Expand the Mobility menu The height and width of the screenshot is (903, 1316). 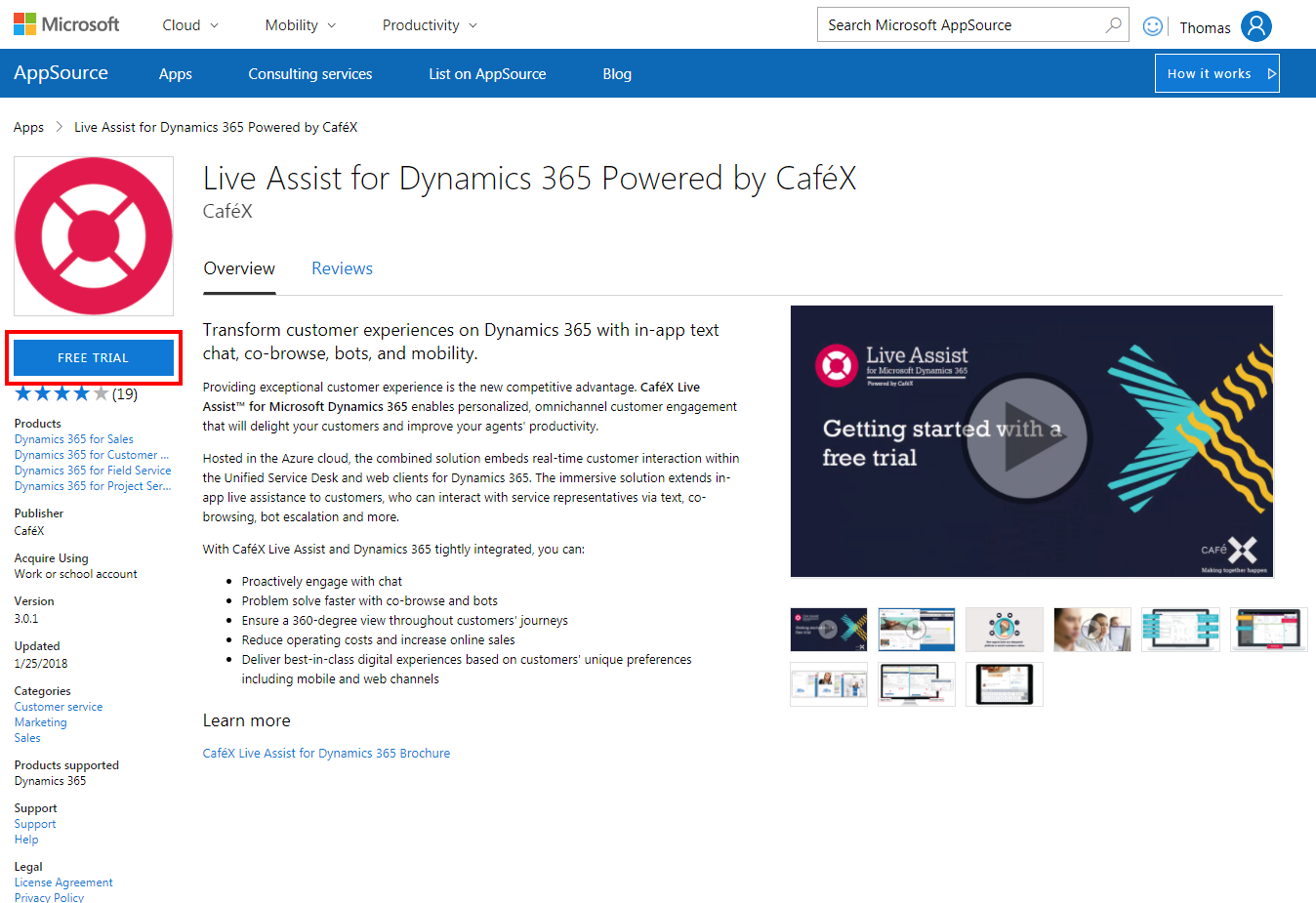(x=301, y=25)
